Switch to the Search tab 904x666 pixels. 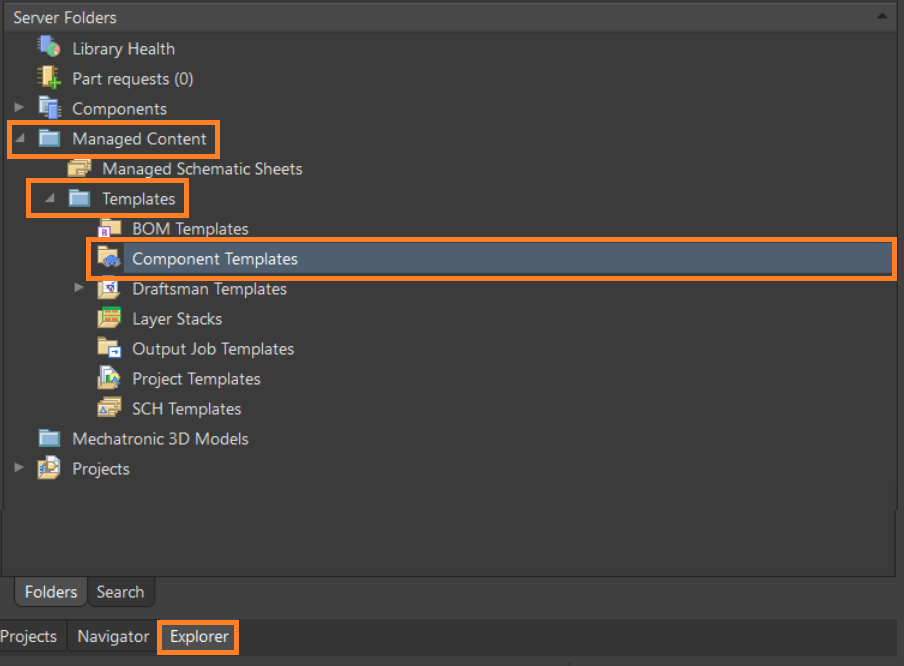point(120,592)
